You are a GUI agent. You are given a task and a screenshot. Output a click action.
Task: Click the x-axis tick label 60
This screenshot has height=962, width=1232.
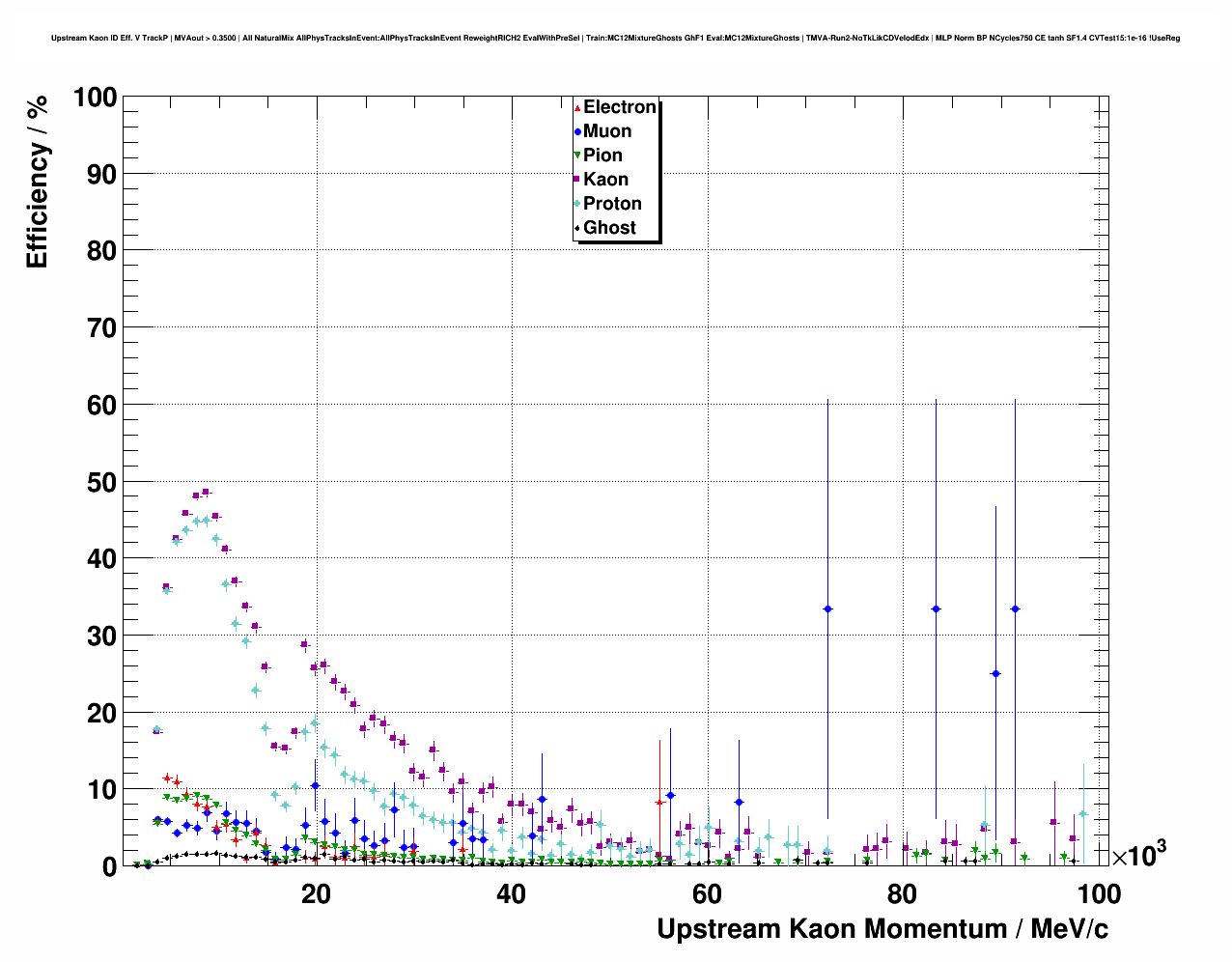pos(707,894)
